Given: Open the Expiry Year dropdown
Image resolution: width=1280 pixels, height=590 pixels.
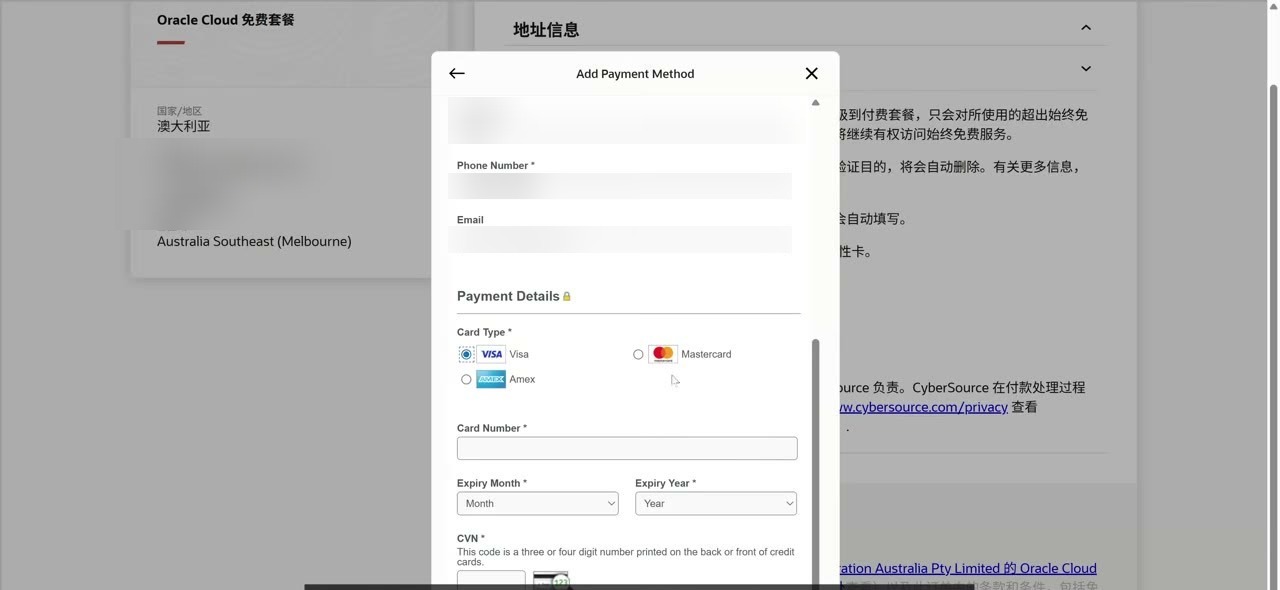Looking at the screenshot, I should [x=716, y=503].
